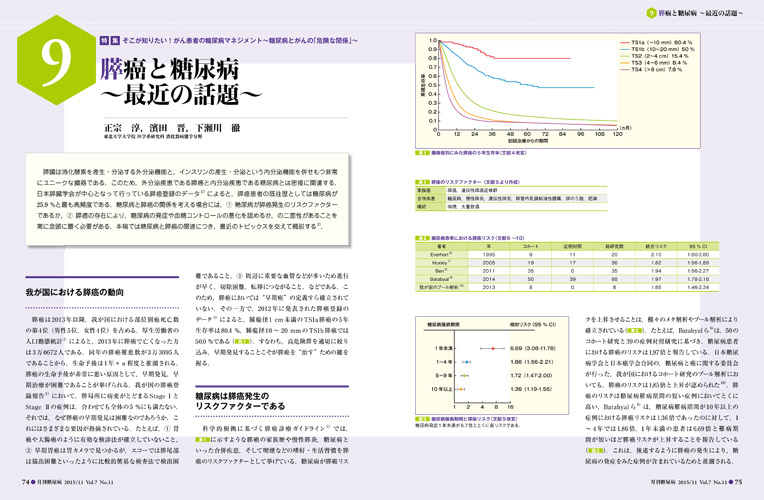Click the author names line 正宗 淳, 濱田 晋, 下瀬川 徹
The width and height of the screenshot is (764, 500).
[172, 128]
